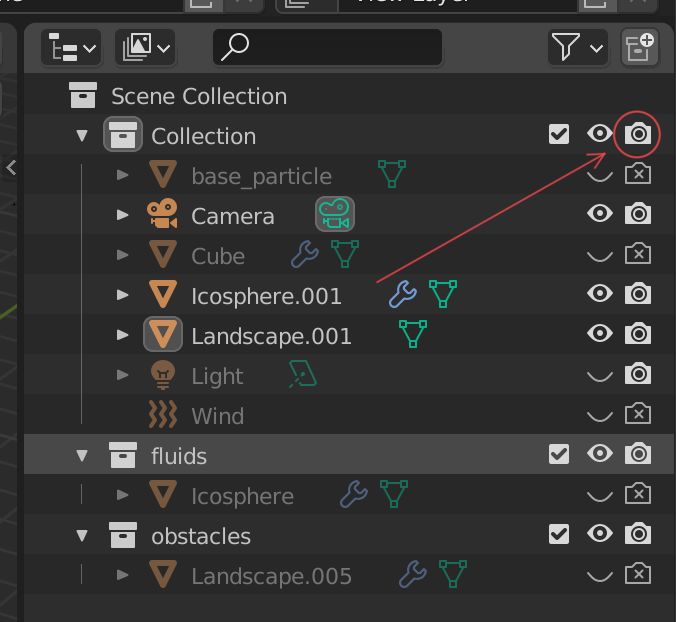676x622 pixels.
Task: Disable Icosphere.001 in renders
Action: tap(638, 294)
